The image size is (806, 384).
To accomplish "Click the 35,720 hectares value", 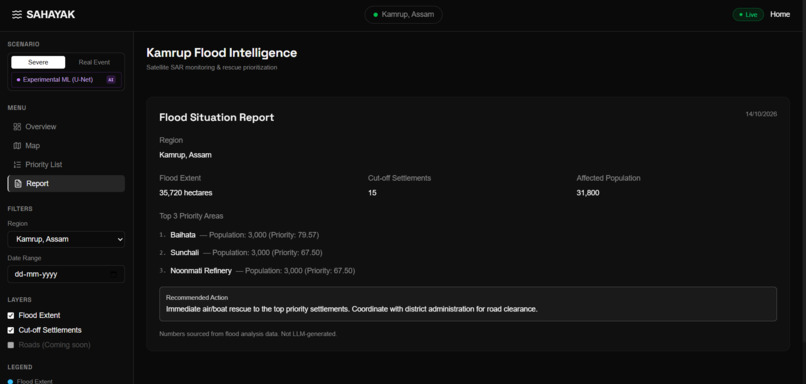I will coord(186,193).
